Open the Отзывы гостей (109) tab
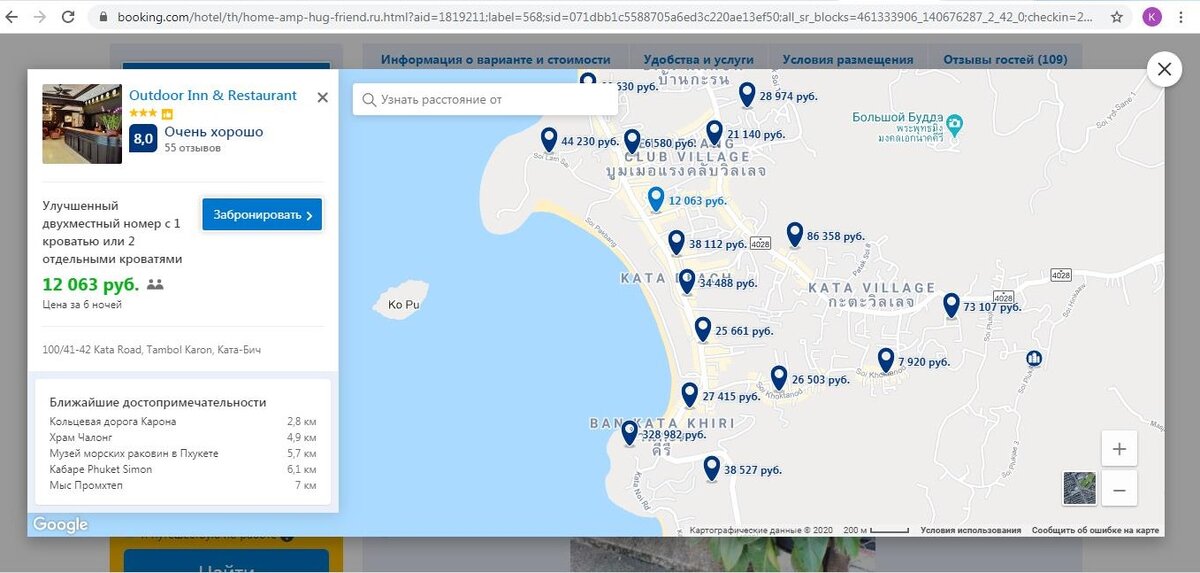1200x573 pixels. (1005, 60)
